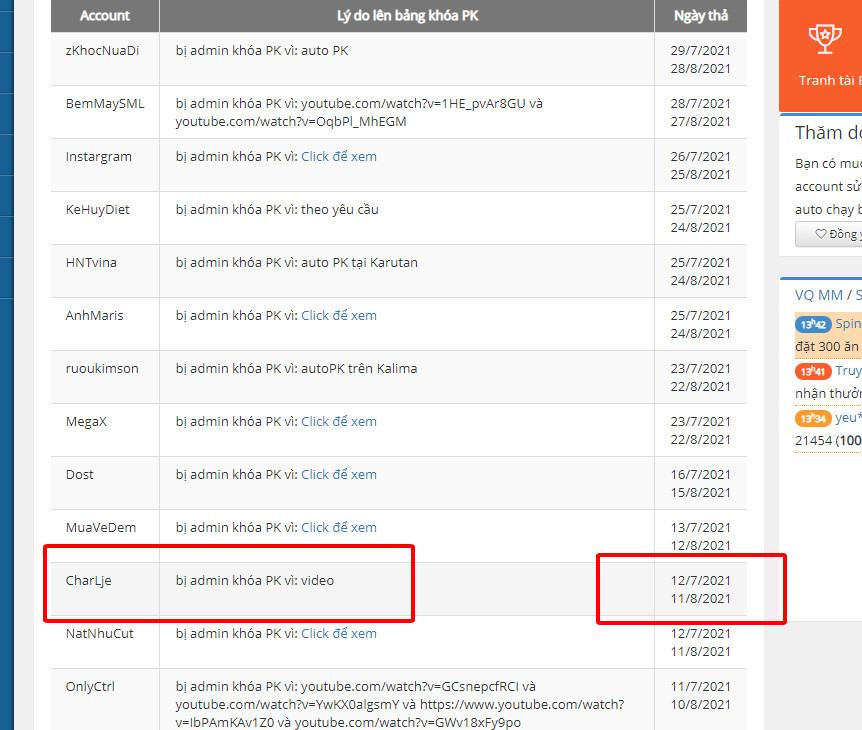Open Click để xem link for Dost
The image size is (862, 730).
339,475
